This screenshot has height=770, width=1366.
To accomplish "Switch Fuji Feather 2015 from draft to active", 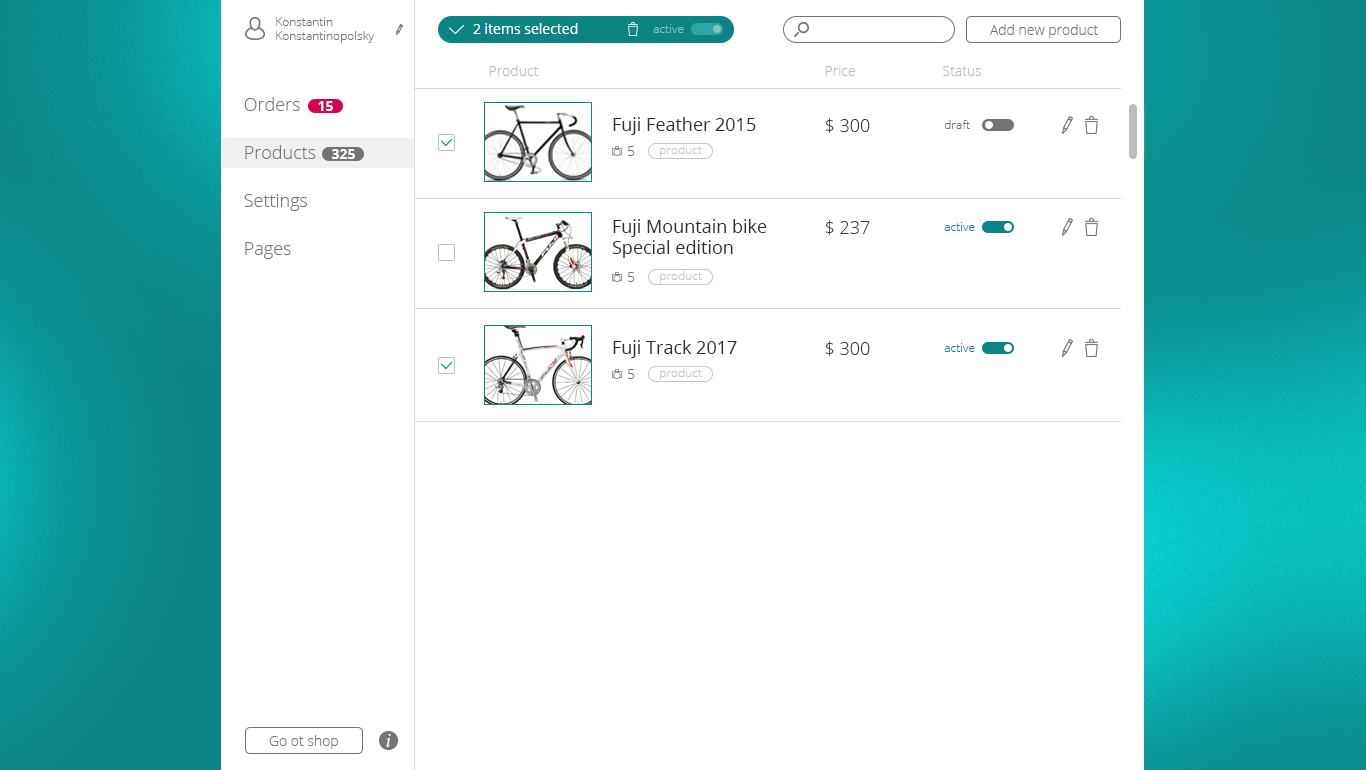I will pyautogui.click(x=998, y=125).
